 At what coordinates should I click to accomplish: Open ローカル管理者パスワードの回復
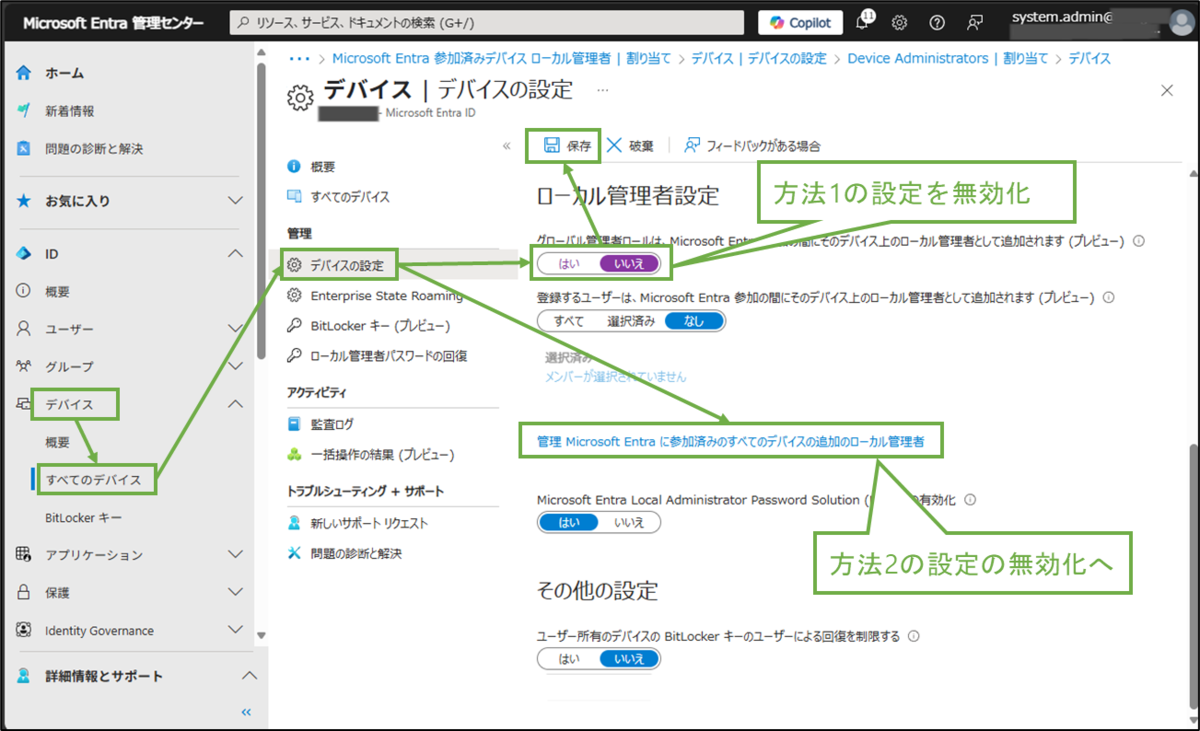coord(388,355)
